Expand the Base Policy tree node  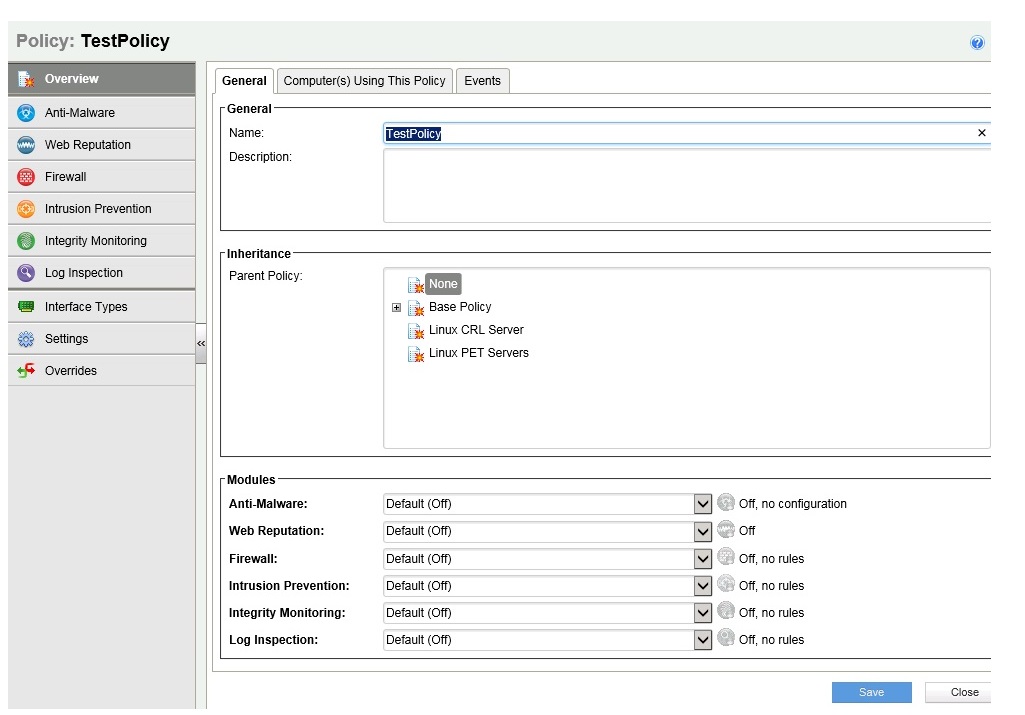(x=397, y=308)
